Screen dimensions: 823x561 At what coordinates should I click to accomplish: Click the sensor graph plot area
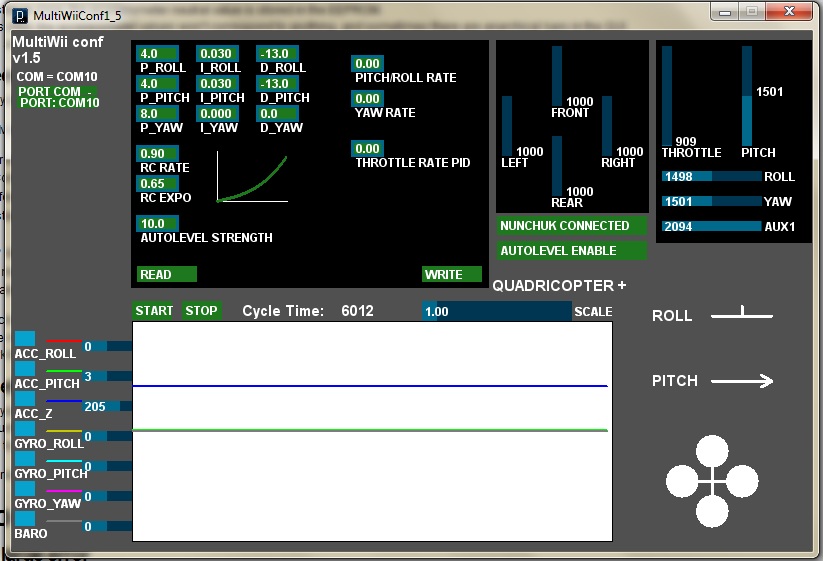(372, 431)
